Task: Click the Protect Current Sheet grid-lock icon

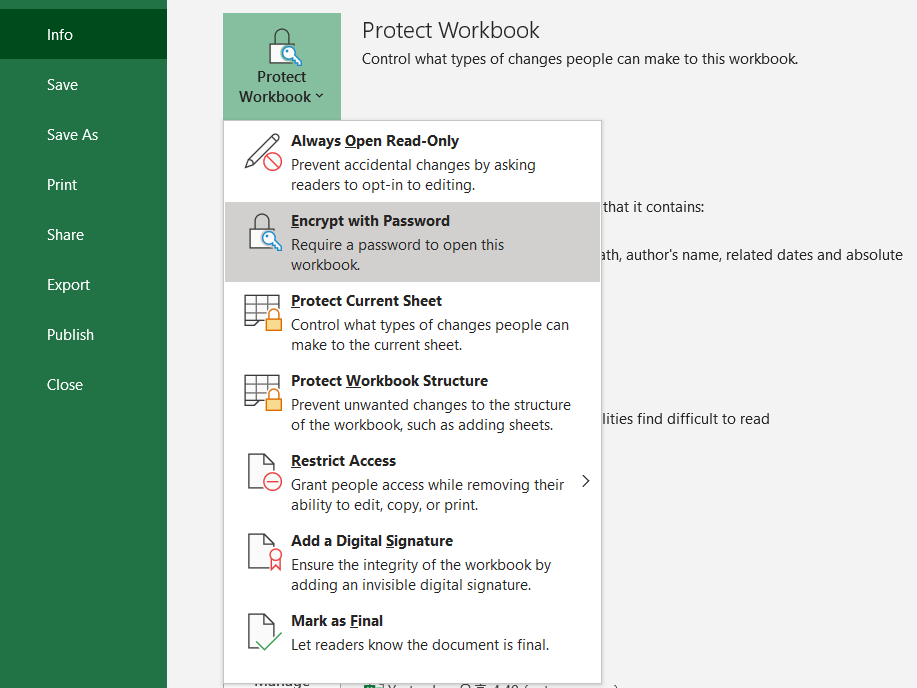Action: (263, 312)
